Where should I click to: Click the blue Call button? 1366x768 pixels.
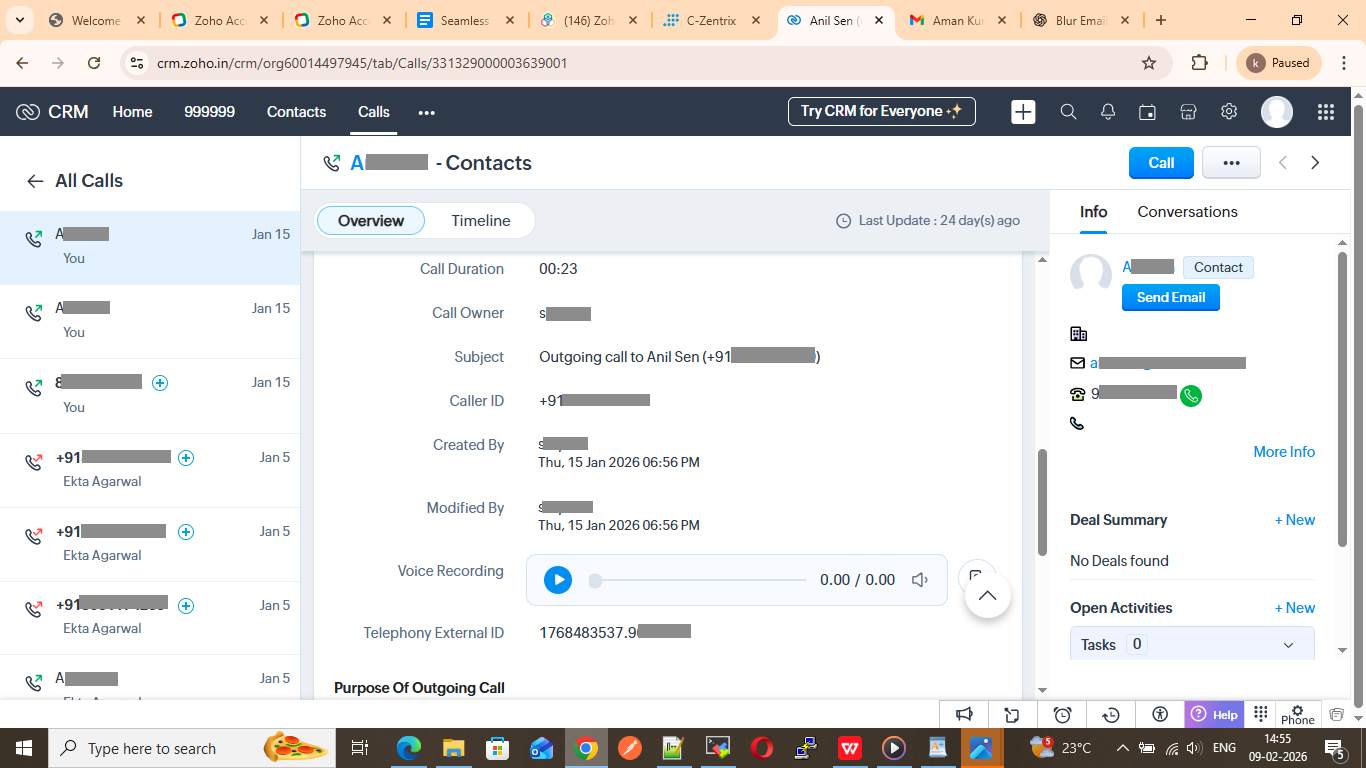(x=1160, y=163)
